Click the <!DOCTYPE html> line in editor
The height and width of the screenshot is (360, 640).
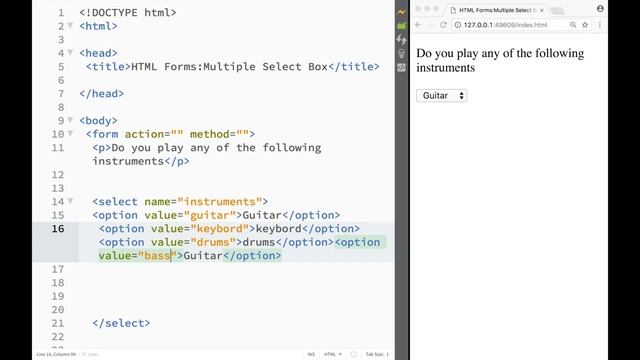point(128,13)
